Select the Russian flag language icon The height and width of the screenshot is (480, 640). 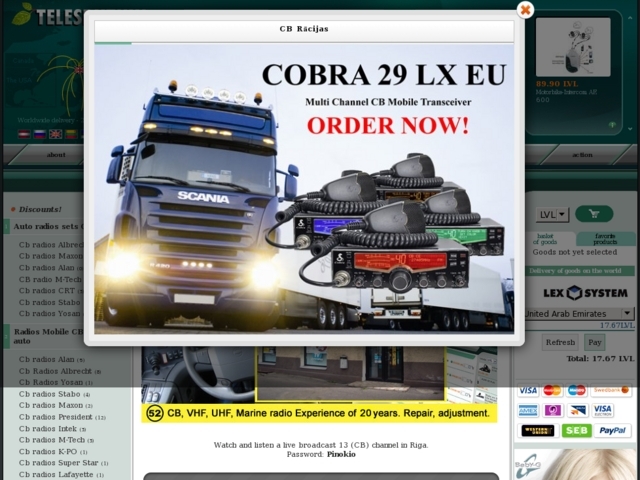click(39, 134)
